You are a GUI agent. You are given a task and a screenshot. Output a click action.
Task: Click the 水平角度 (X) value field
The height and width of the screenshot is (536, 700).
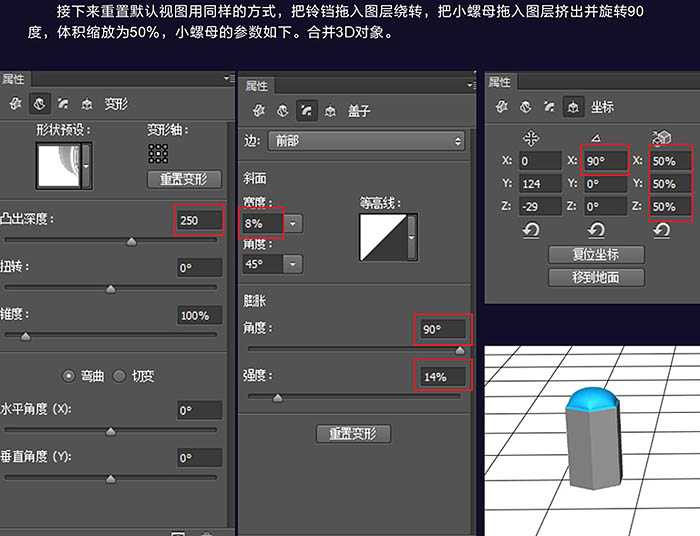(x=199, y=410)
